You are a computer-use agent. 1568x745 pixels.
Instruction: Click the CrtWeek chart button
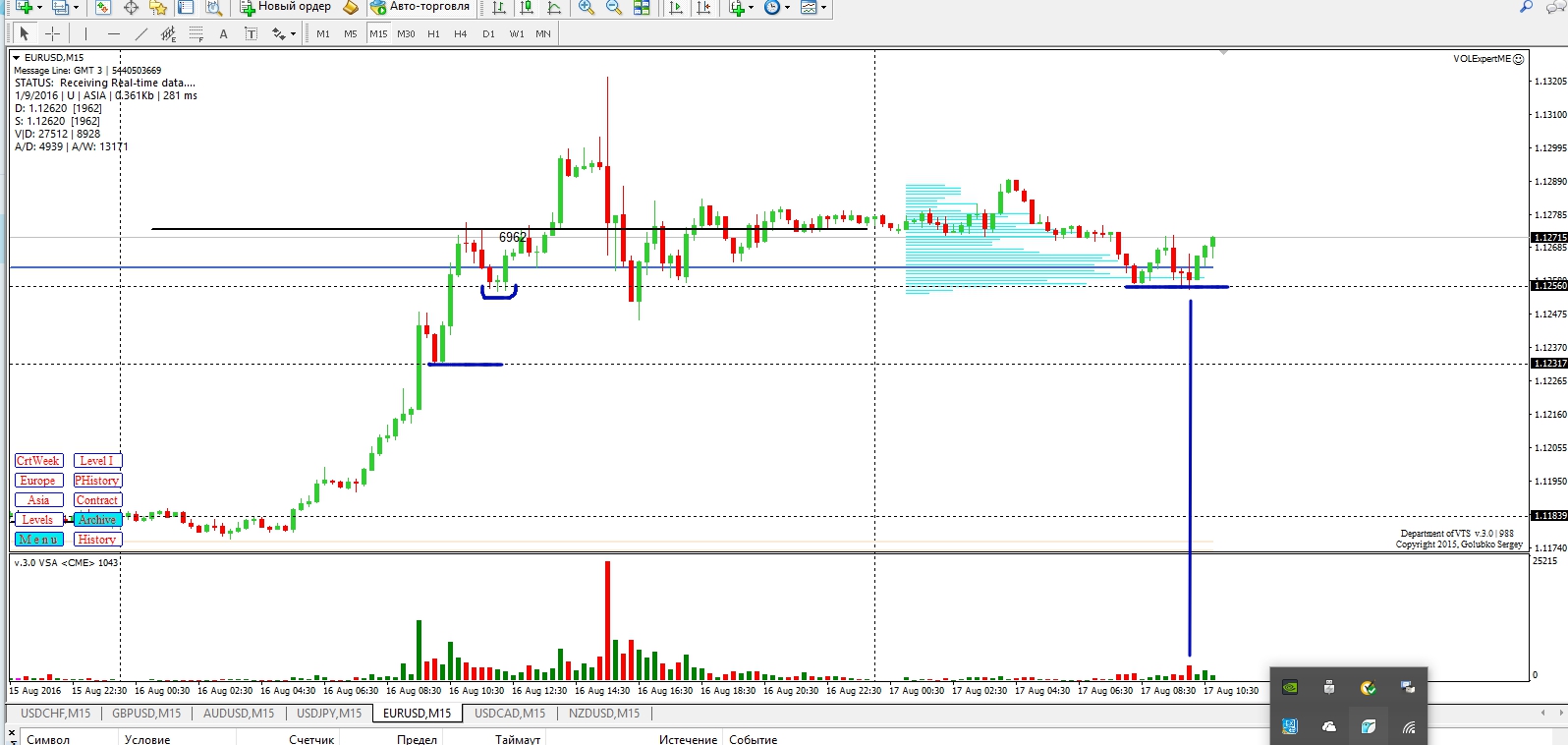38,461
